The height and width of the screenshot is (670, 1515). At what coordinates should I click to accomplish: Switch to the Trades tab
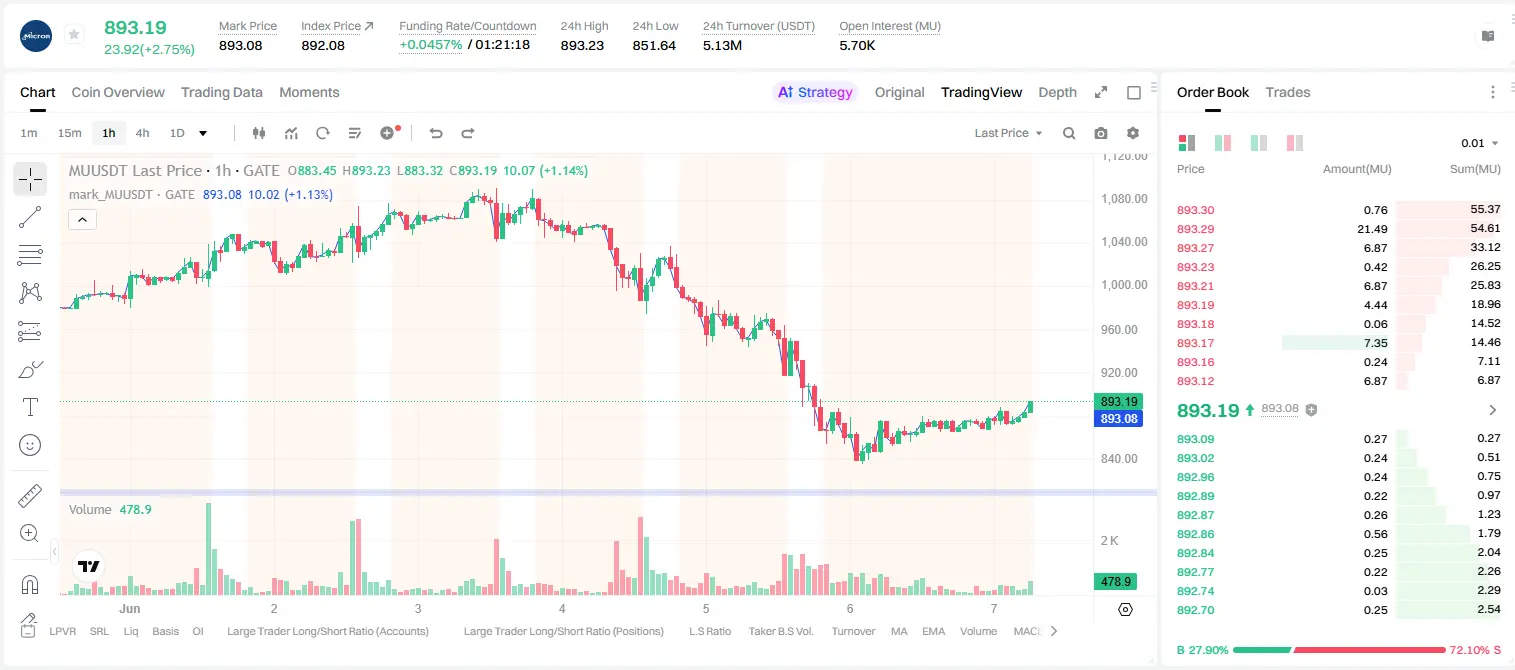click(x=1288, y=92)
